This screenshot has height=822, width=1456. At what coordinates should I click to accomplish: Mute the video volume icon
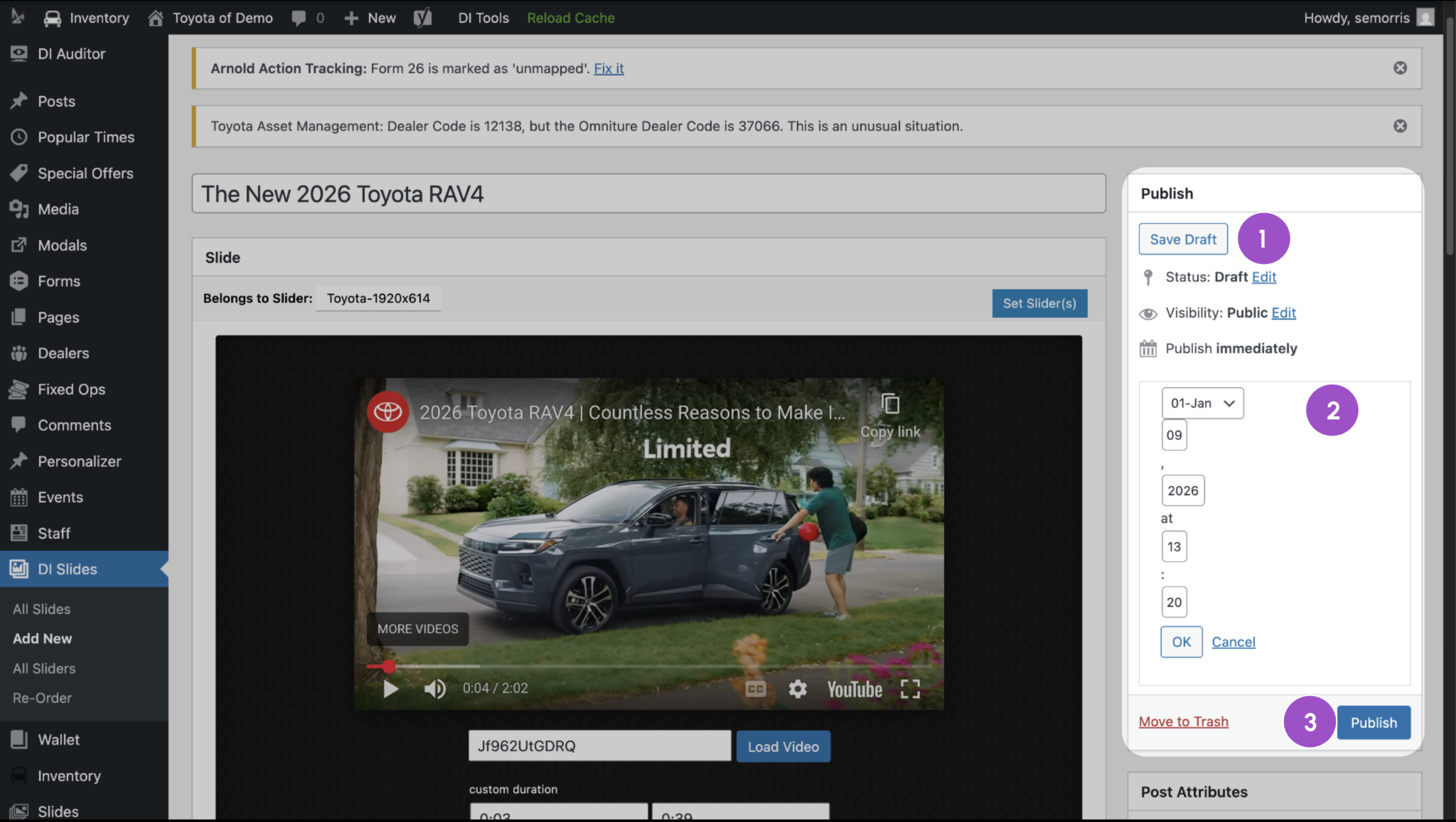(x=435, y=689)
